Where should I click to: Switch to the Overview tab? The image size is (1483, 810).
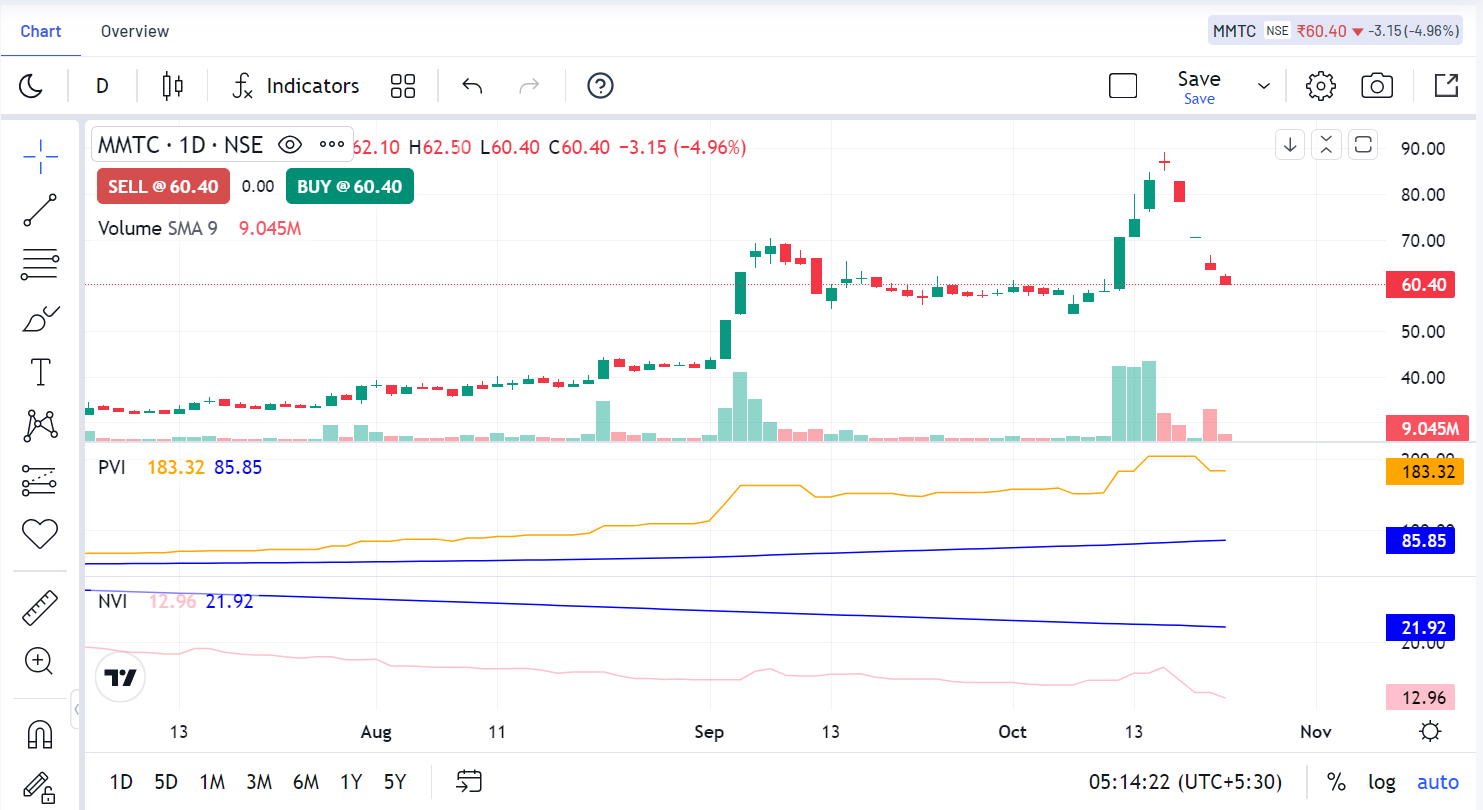click(x=135, y=31)
